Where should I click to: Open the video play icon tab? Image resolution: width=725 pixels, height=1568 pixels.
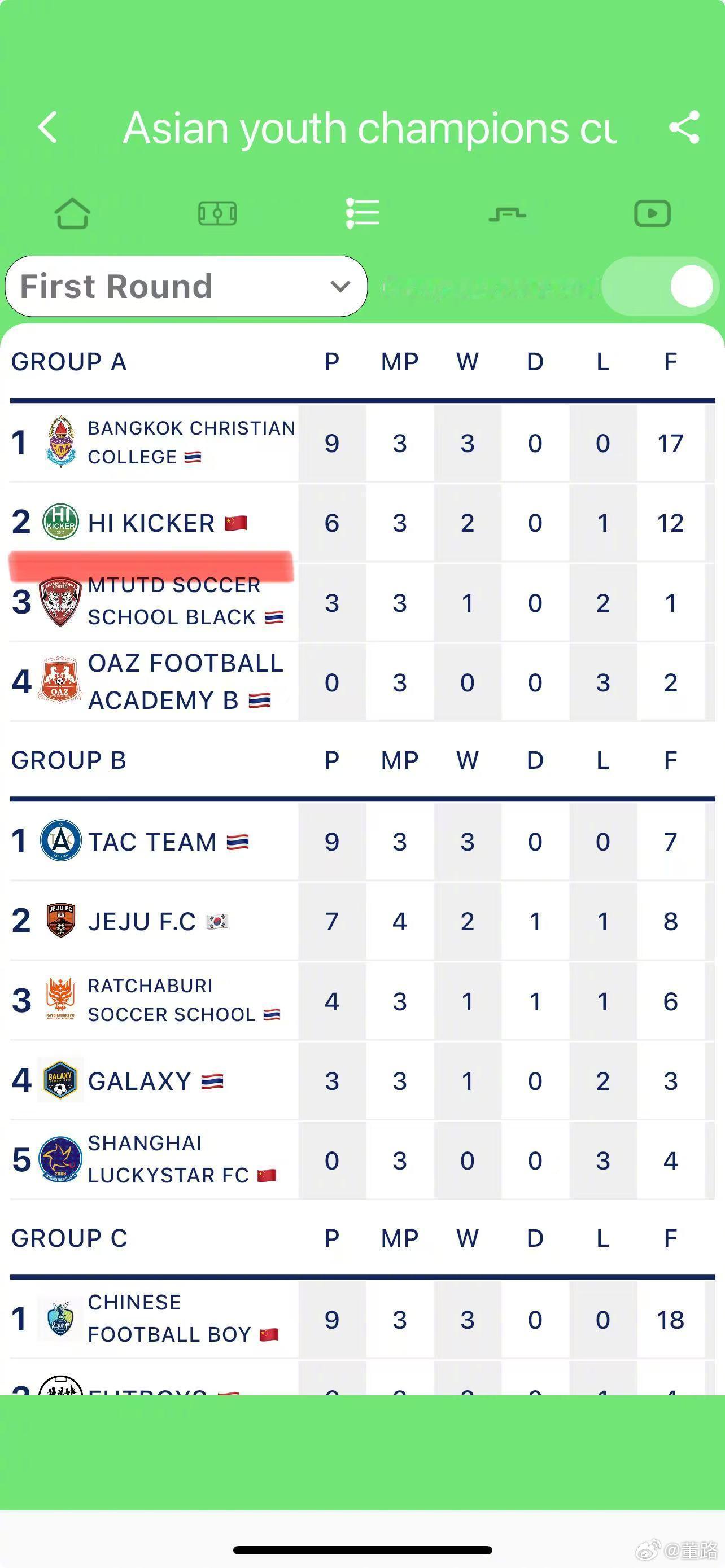click(x=652, y=214)
